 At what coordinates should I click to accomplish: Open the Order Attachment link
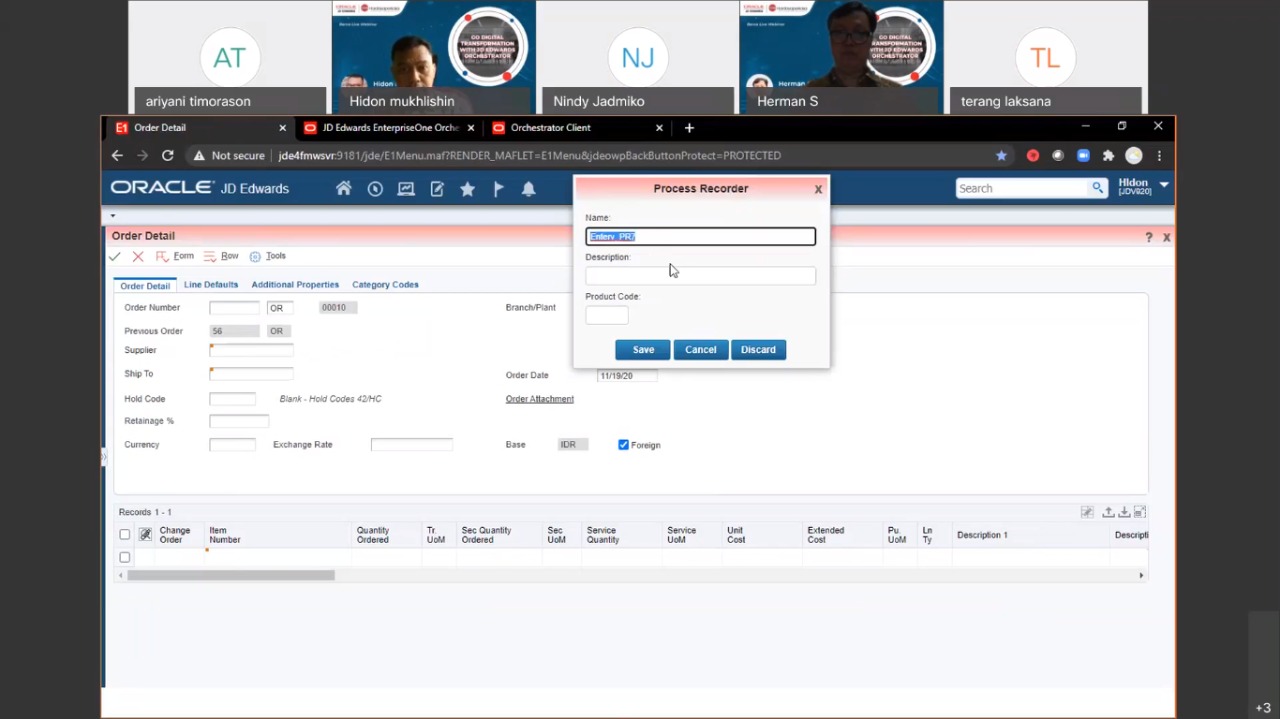(x=539, y=399)
